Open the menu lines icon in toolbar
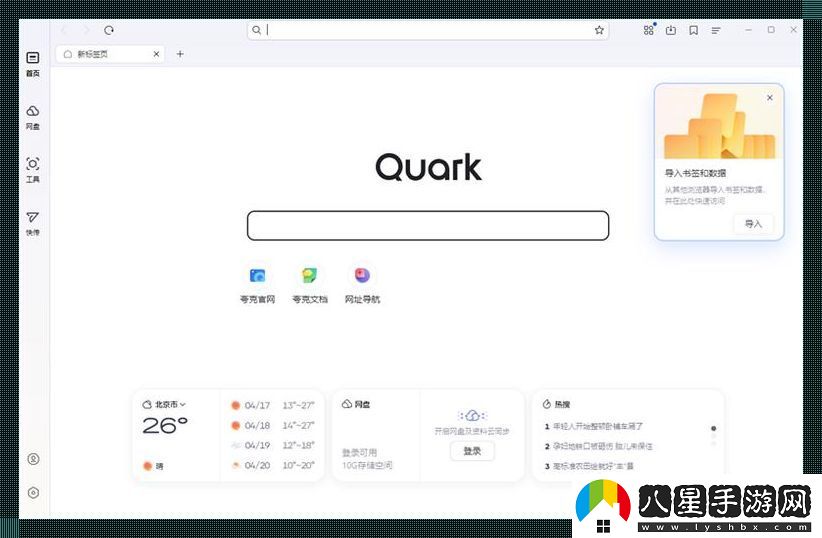 pos(716,30)
